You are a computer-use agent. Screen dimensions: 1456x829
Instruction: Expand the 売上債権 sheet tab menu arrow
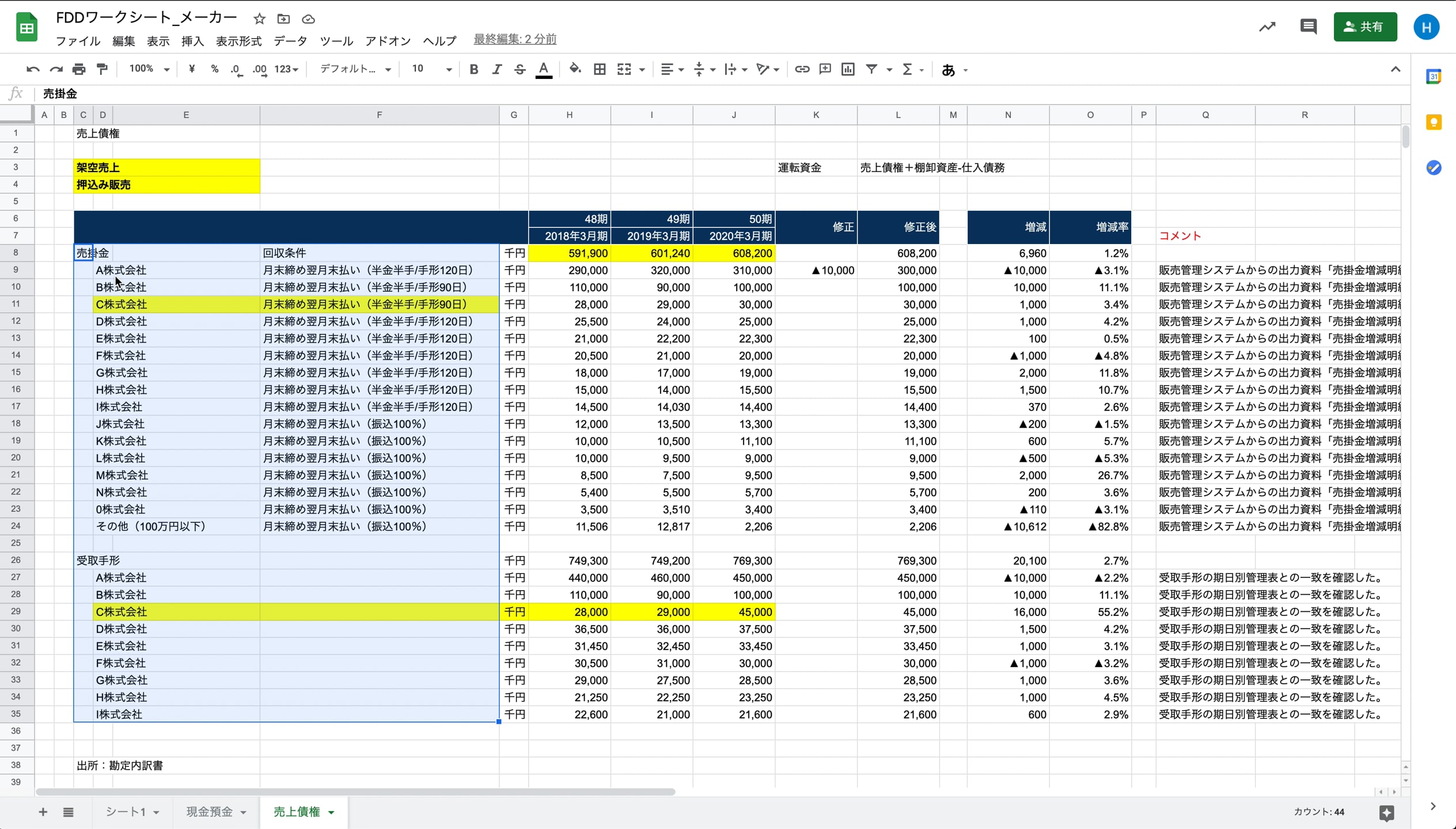point(332,812)
